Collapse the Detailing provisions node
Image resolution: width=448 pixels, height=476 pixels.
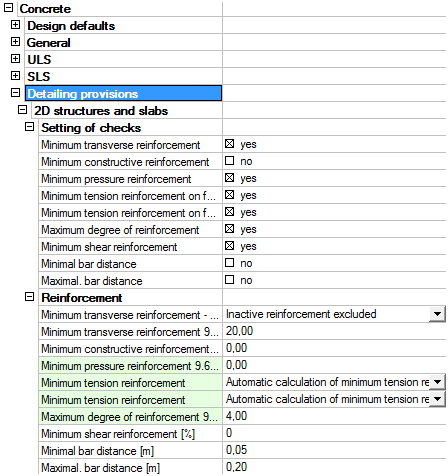pos(15,93)
